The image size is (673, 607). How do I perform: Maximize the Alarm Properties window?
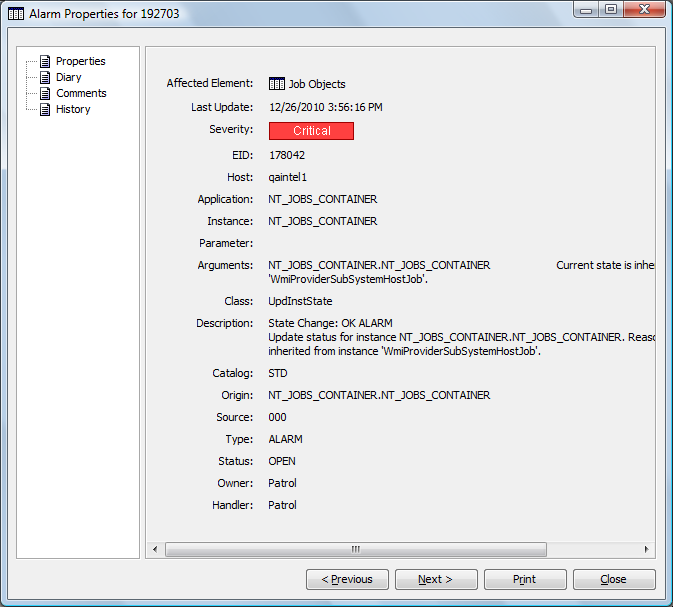[x=611, y=9]
